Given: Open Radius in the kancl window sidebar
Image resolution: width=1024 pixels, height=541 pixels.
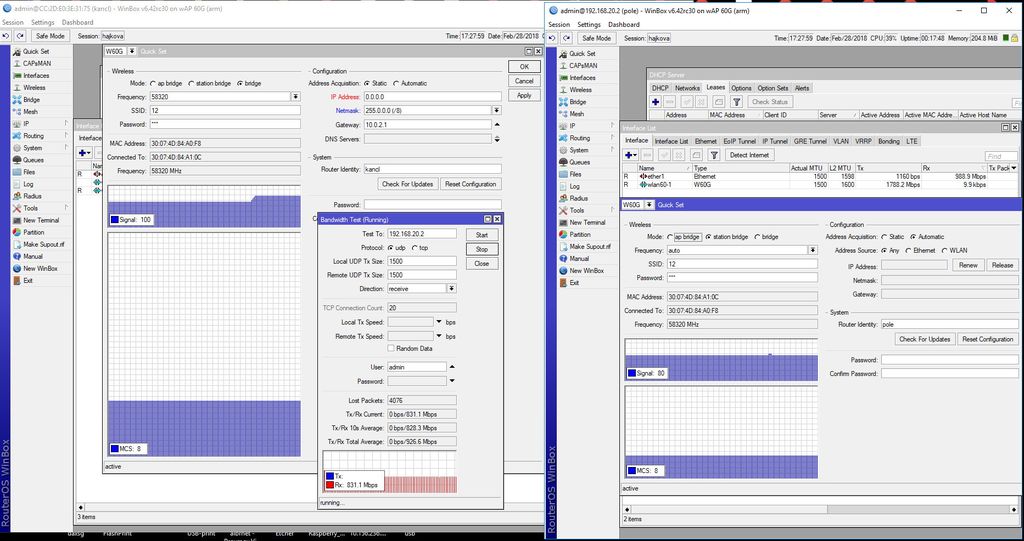Looking at the screenshot, I should pos(31,196).
